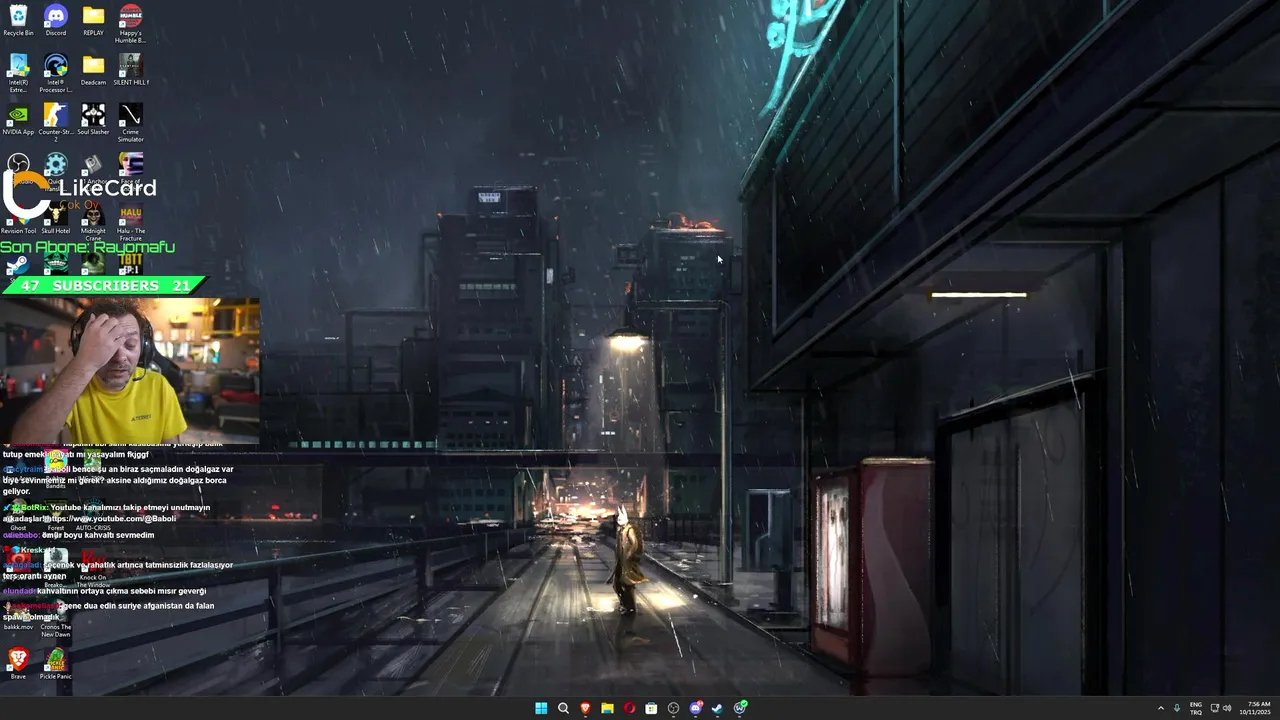The width and height of the screenshot is (1280, 720).
Task: Open the Midnight Crane shortcut
Action: click(93, 221)
